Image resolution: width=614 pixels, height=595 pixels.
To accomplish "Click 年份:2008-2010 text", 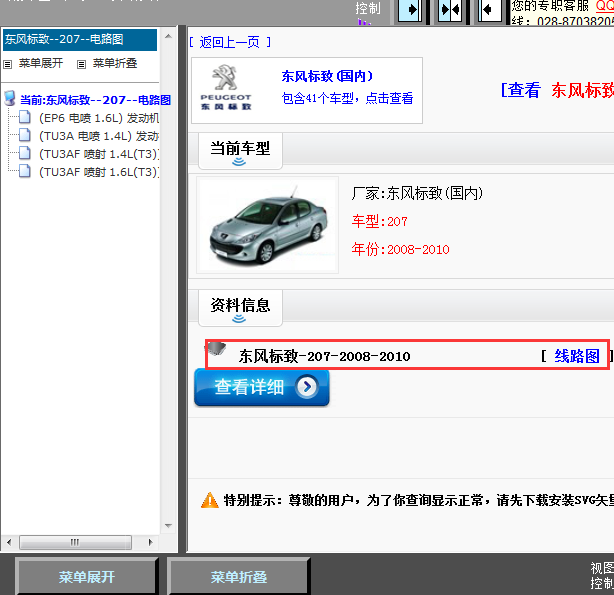I will click(400, 249).
